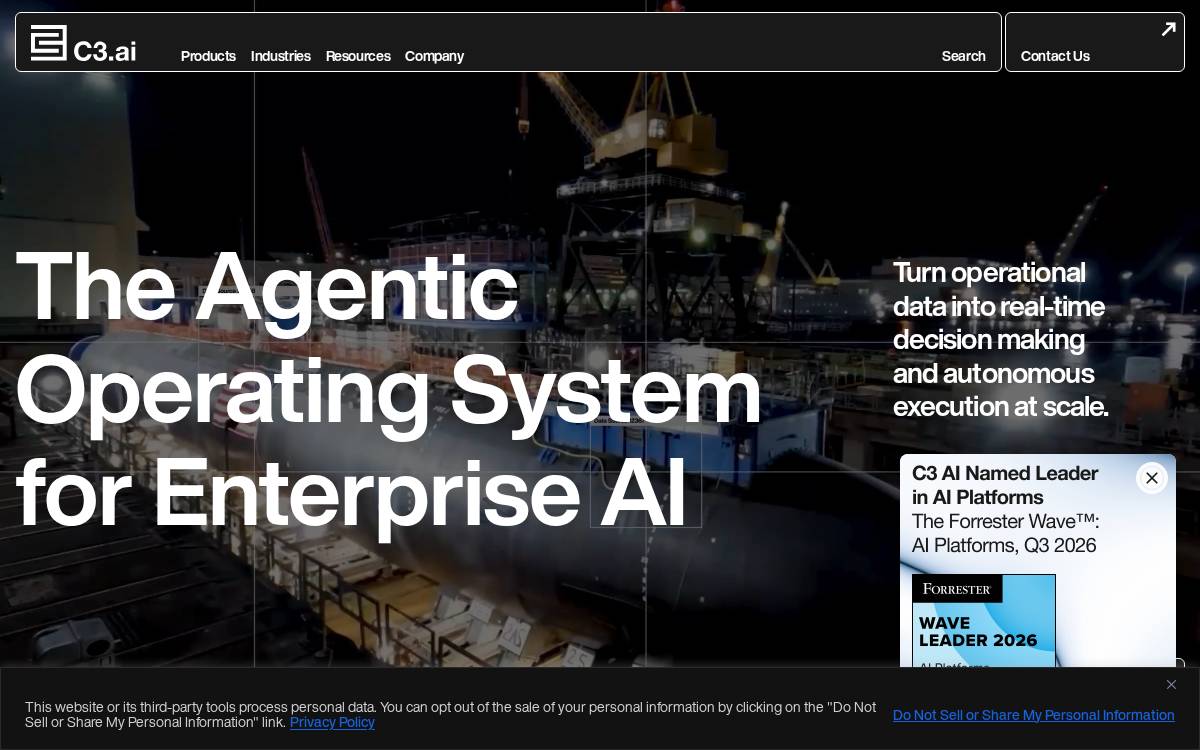Open the Industries menu

[x=281, y=56]
